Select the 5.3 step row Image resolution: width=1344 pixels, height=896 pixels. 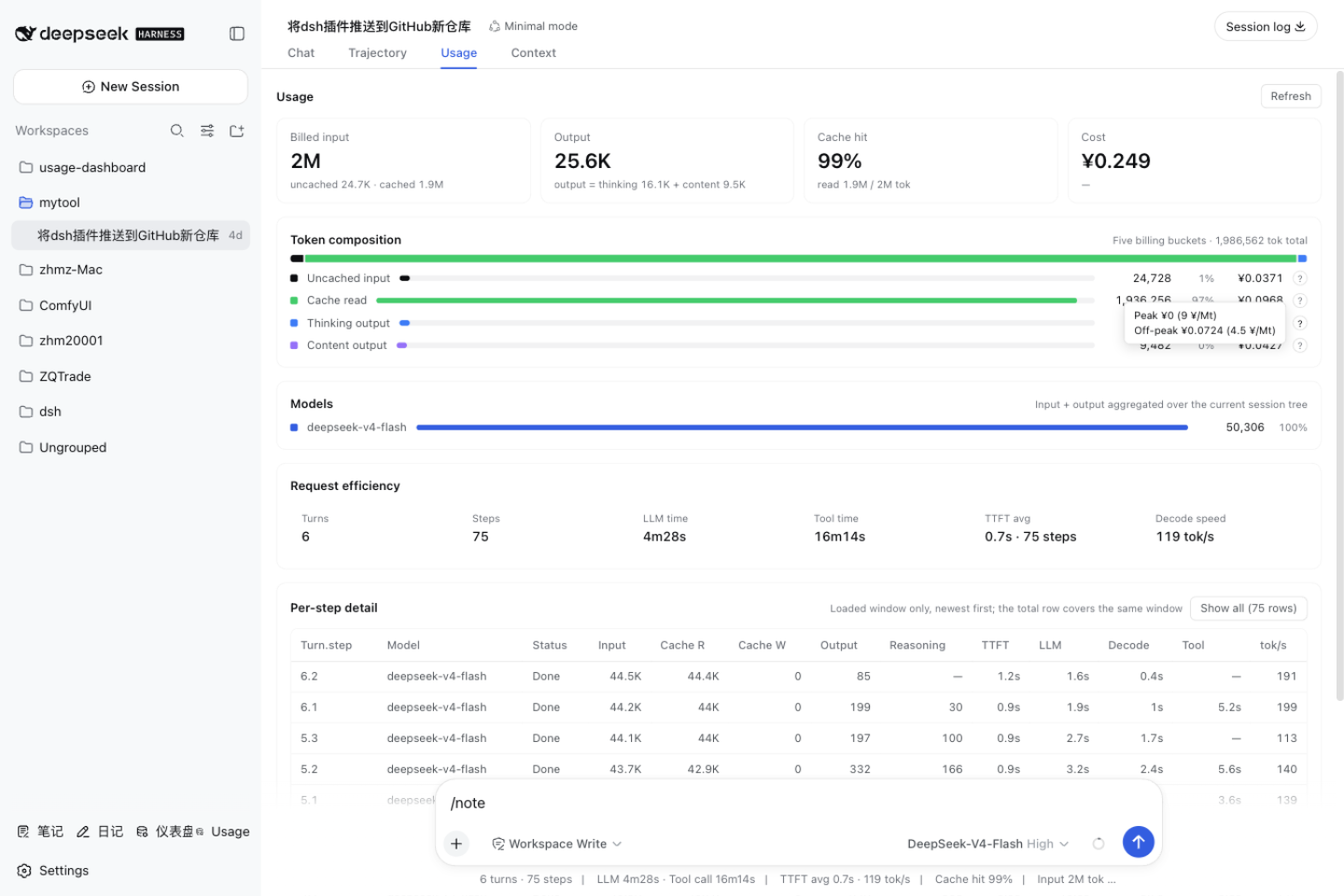[x=799, y=738]
